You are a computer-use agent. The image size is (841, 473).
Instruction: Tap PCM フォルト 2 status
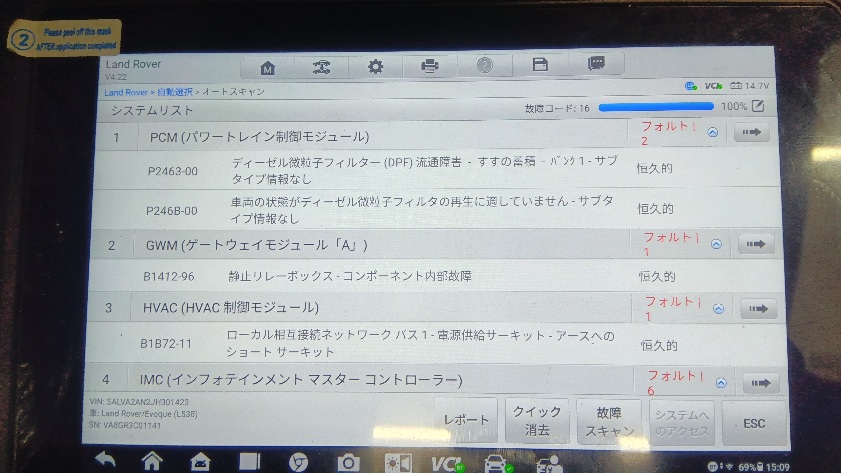pyautogui.click(x=668, y=132)
